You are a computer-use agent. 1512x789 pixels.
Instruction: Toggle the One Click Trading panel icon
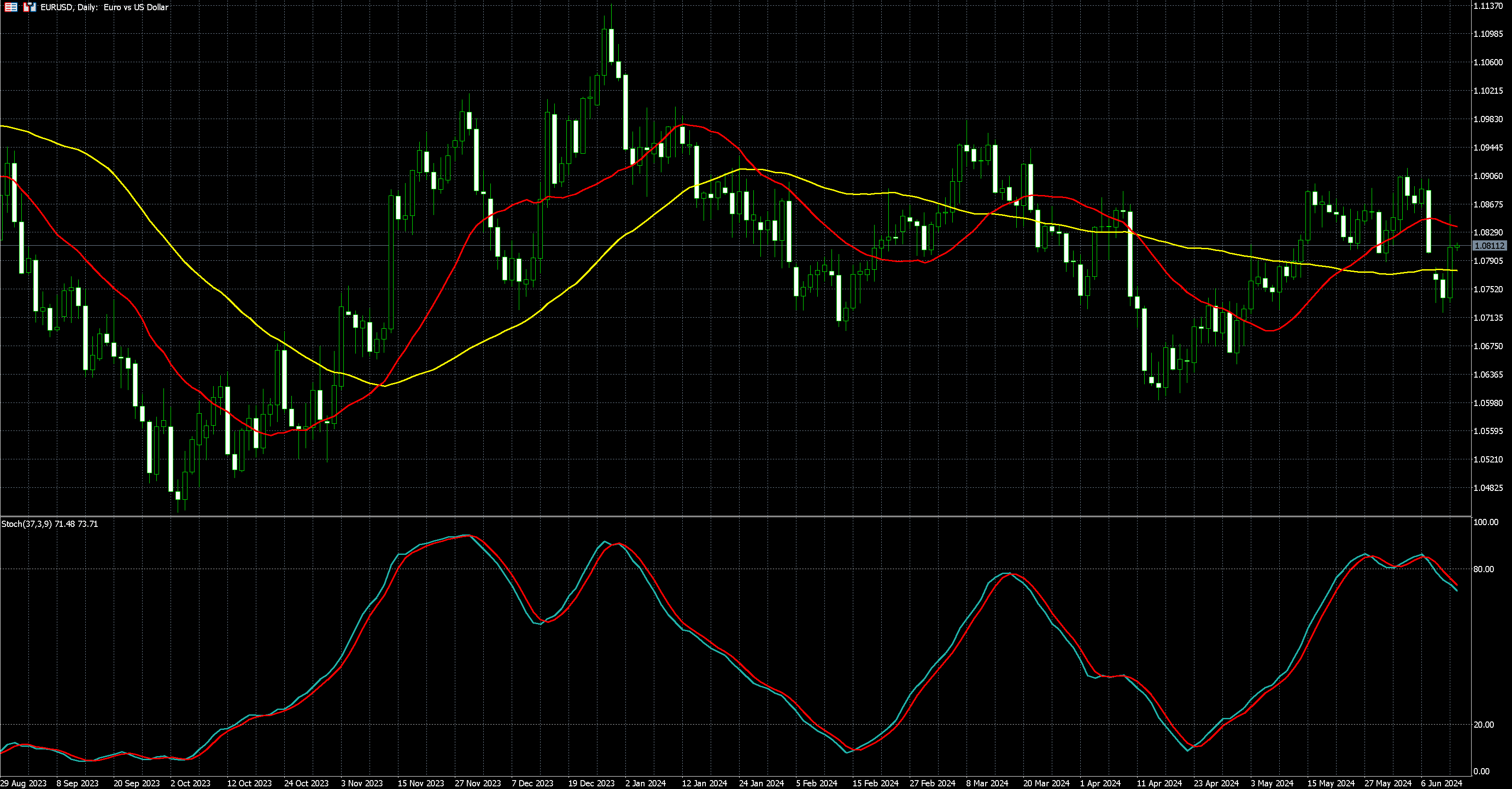click(29, 7)
